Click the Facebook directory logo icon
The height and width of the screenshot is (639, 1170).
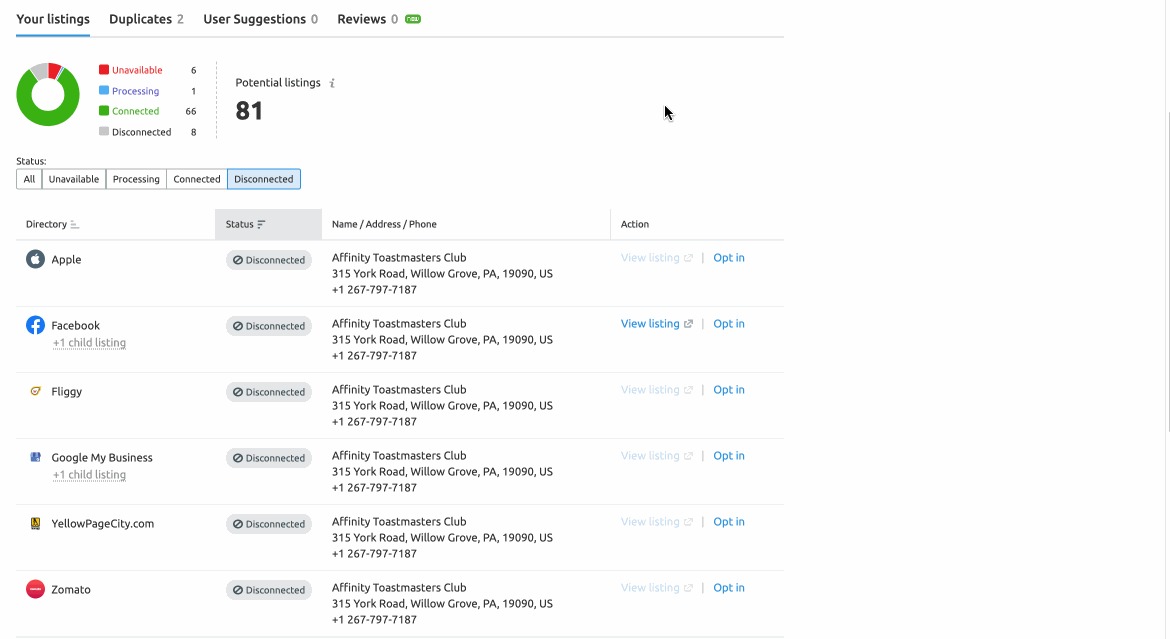[35, 325]
